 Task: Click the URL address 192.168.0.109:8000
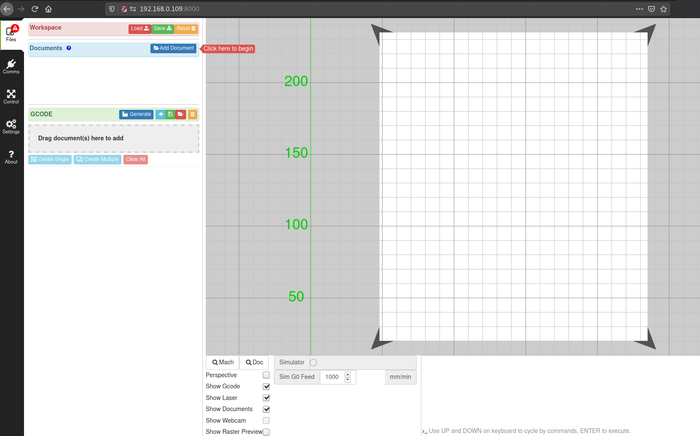pos(170,9)
